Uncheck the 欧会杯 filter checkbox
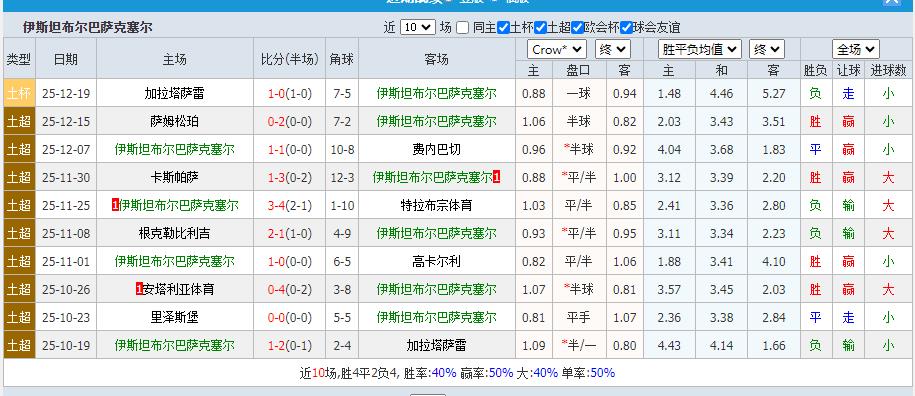The image size is (915, 396). click(x=578, y=27)
